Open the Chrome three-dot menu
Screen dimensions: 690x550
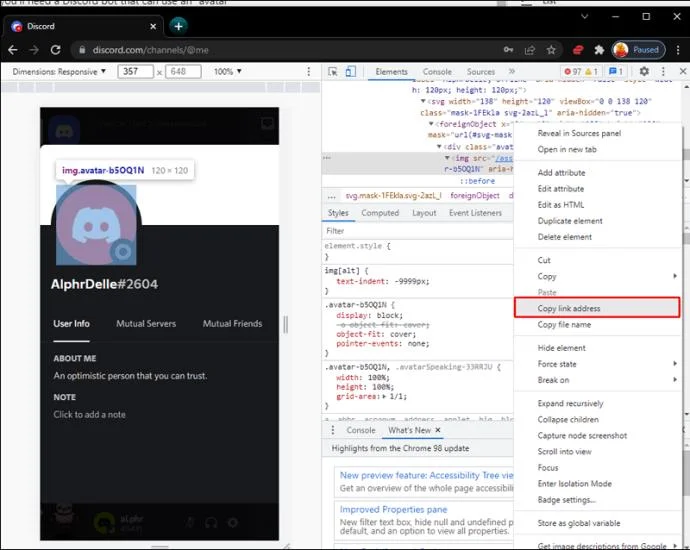pos(678,50)
